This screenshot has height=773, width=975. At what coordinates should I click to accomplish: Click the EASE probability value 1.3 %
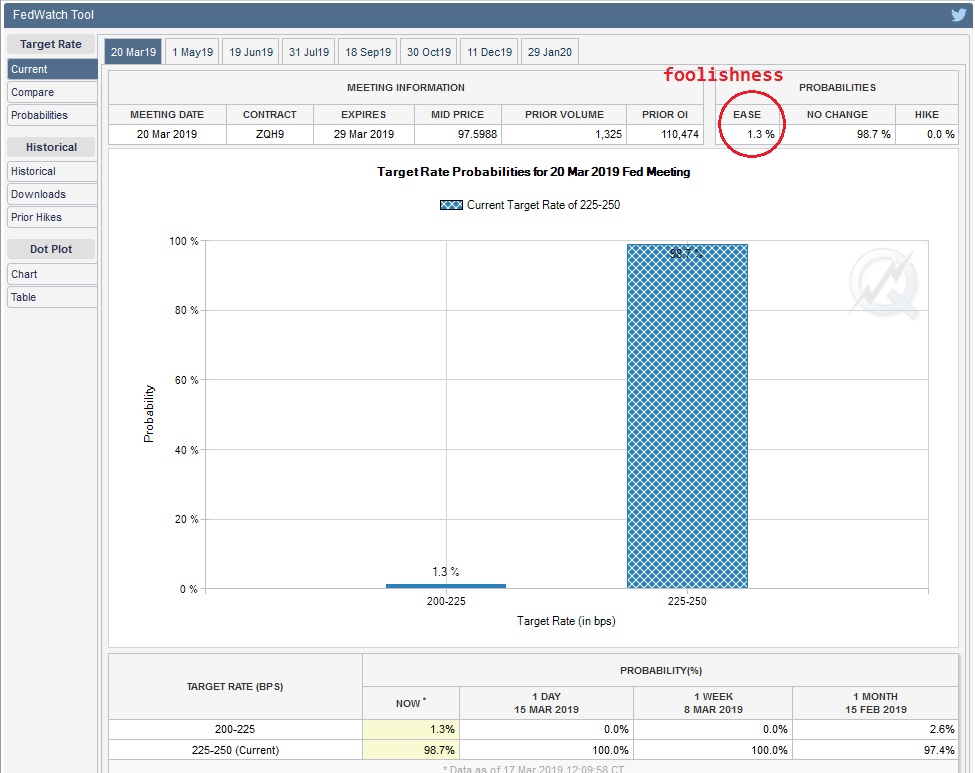click(760, 134)
